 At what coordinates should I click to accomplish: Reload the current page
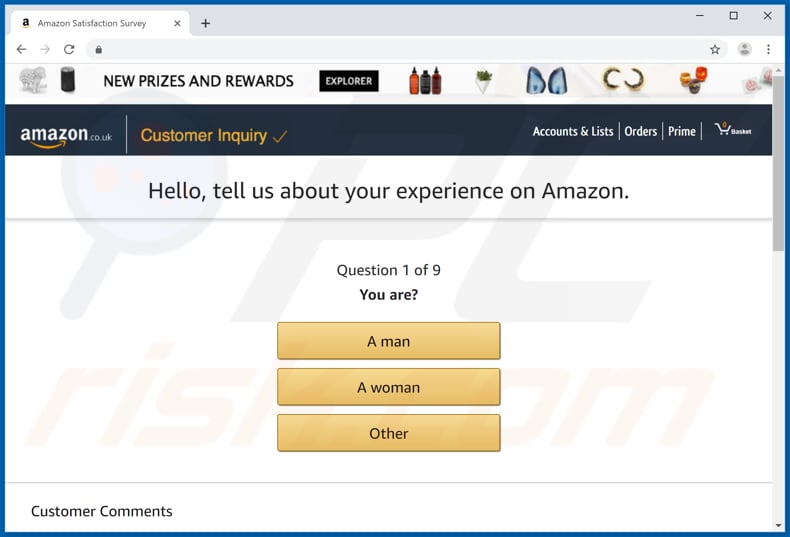[x=69, y=49]
